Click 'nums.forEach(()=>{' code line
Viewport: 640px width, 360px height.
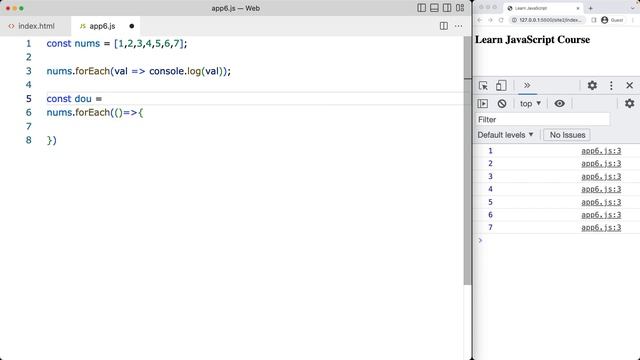(95, 113)
